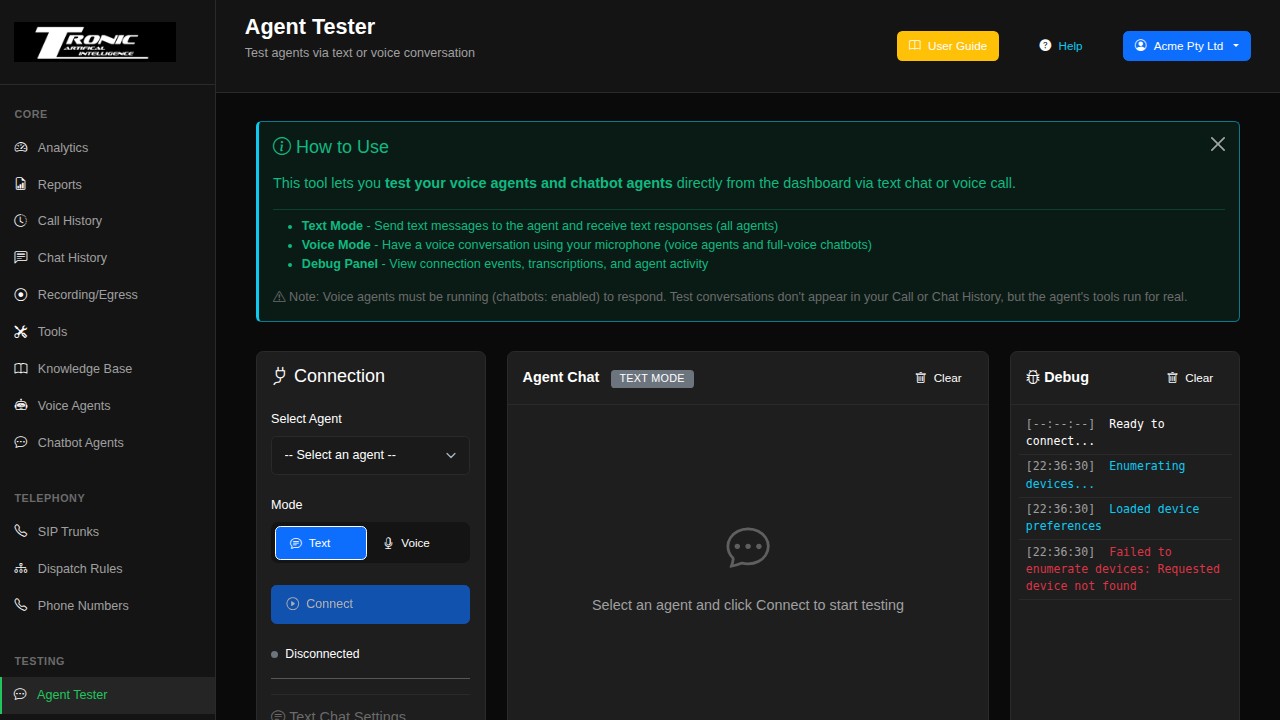Click the Chatbot Agents bubble icon

(x=21, y=443)
